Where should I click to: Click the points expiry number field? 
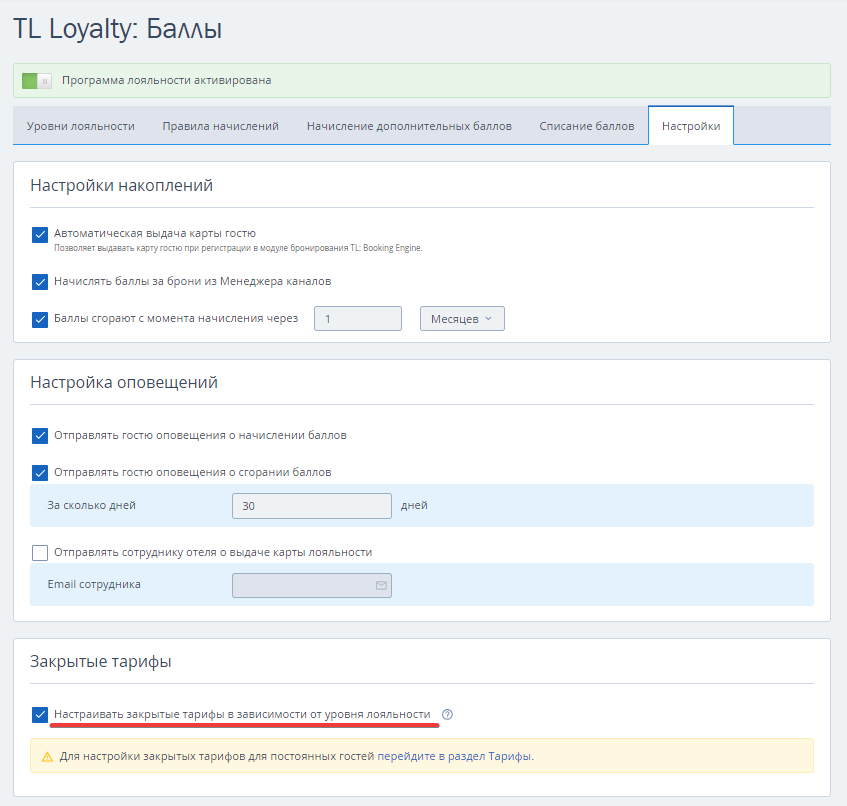(358, 319)
